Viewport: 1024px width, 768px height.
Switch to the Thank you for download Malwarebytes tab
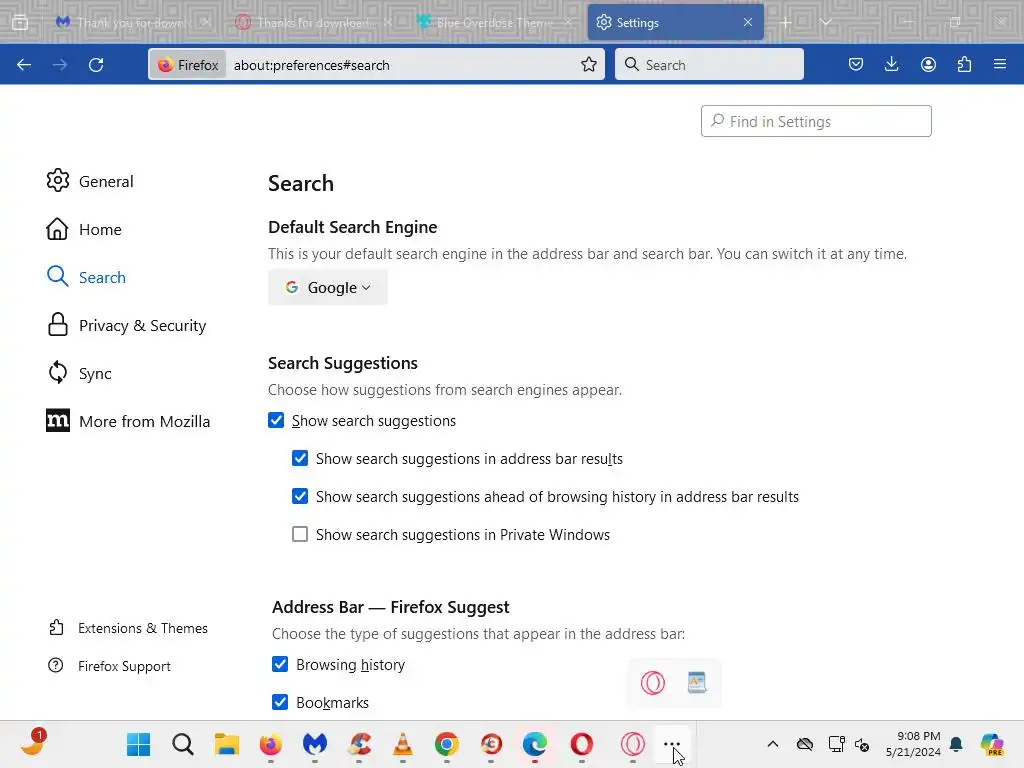[x=133, y=23]
